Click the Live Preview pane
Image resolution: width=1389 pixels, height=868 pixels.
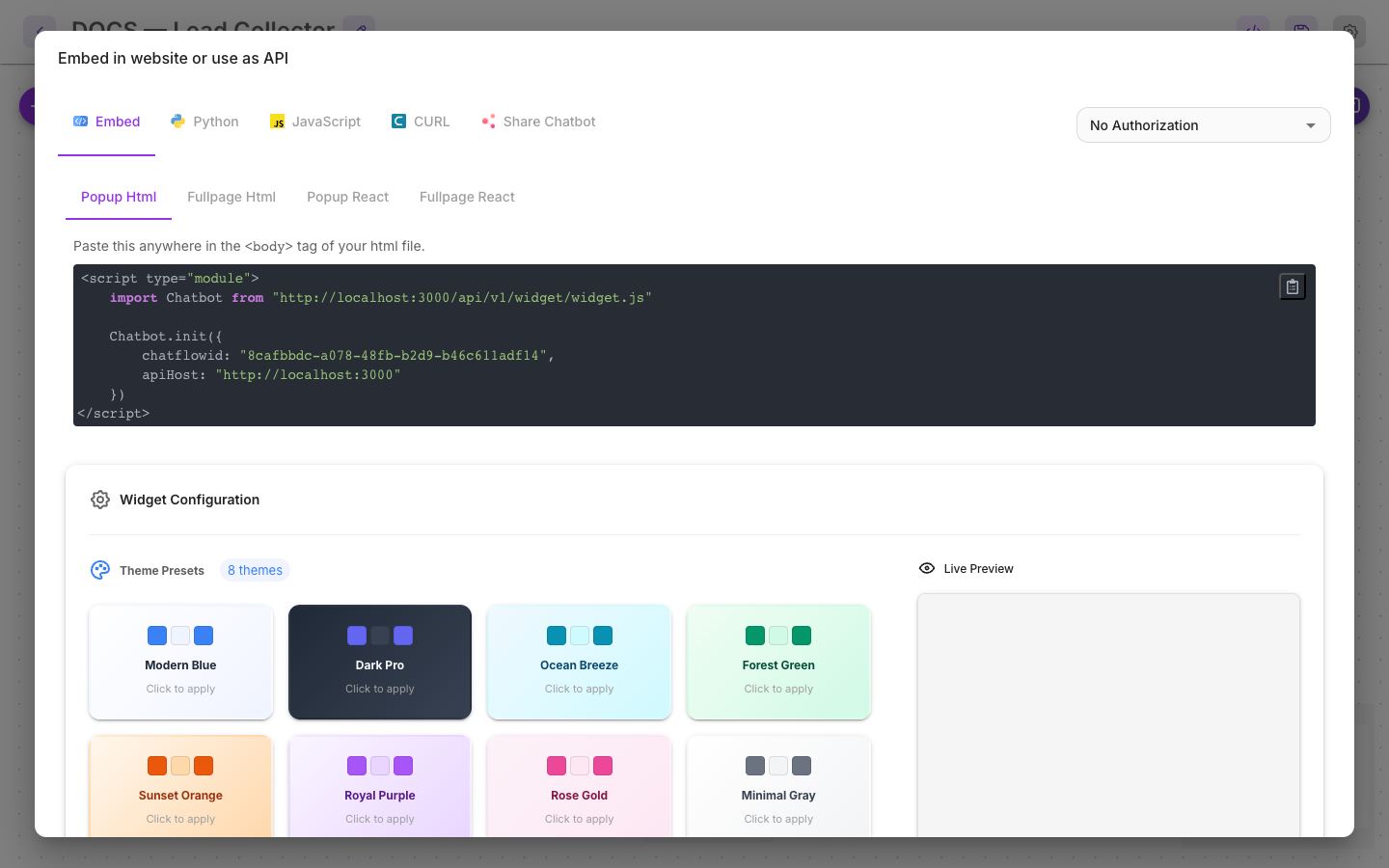click(x=1108, y=715)
